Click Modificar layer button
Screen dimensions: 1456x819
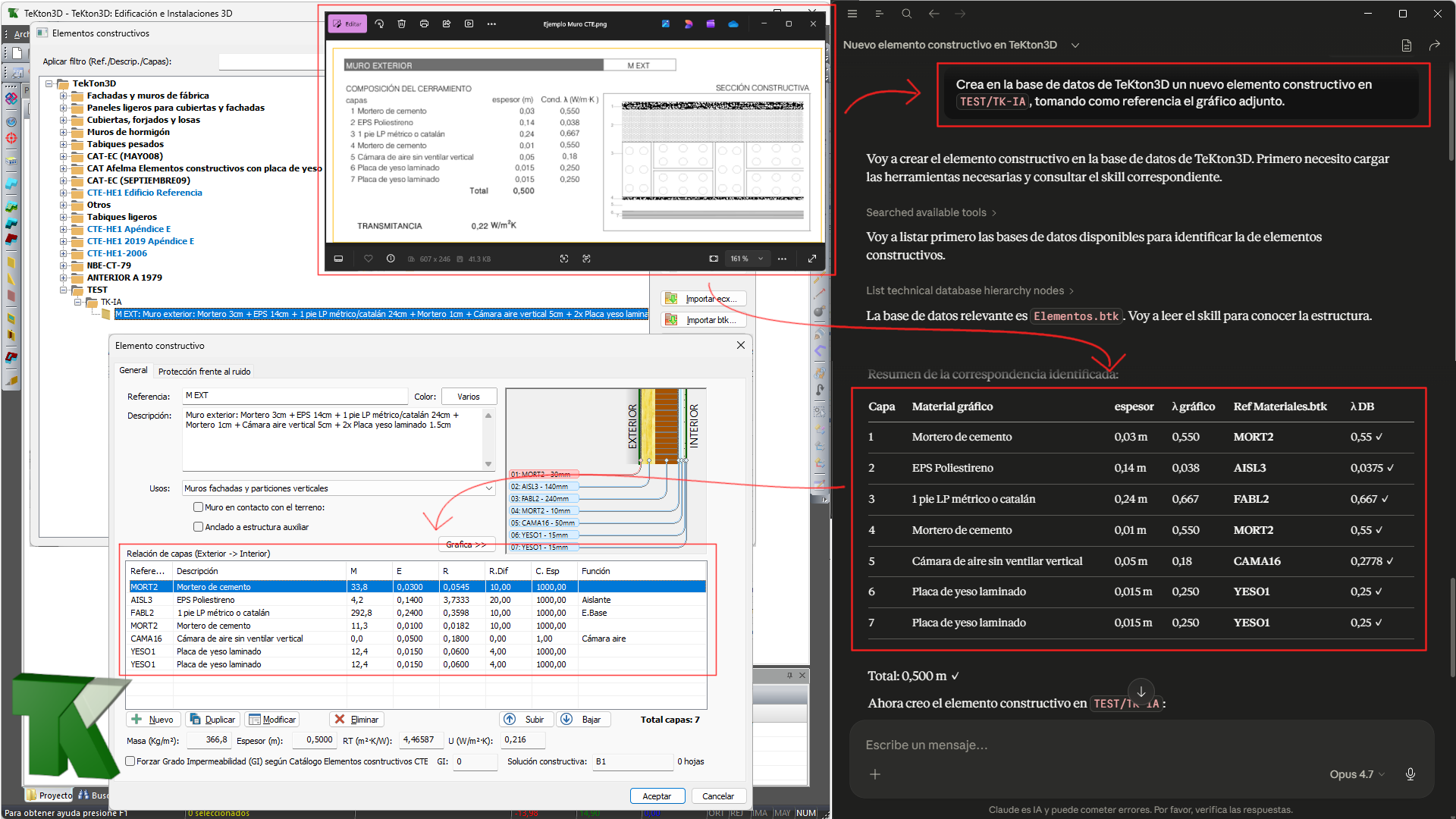pyautogui.click(x=272, y=720)
